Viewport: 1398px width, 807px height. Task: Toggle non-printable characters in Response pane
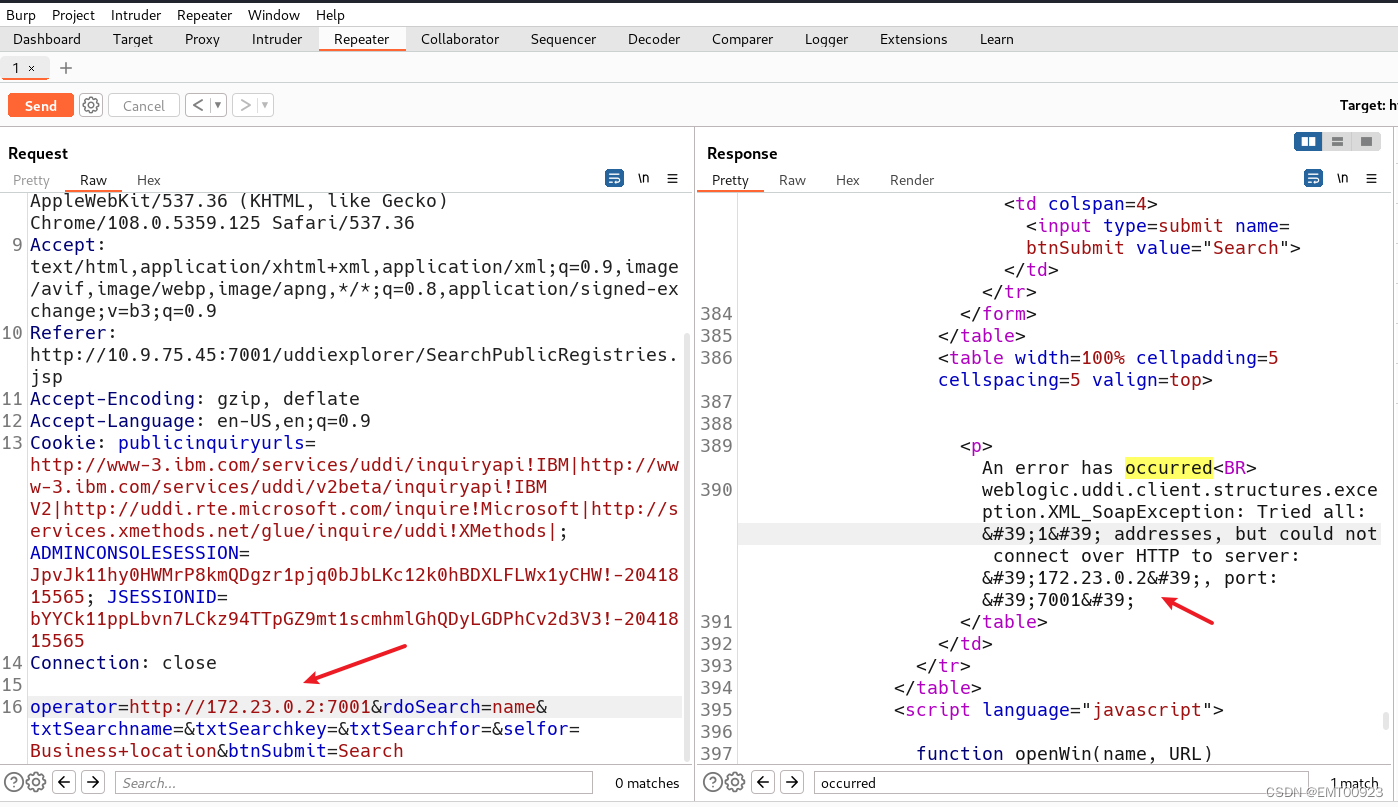[1343, 179]
